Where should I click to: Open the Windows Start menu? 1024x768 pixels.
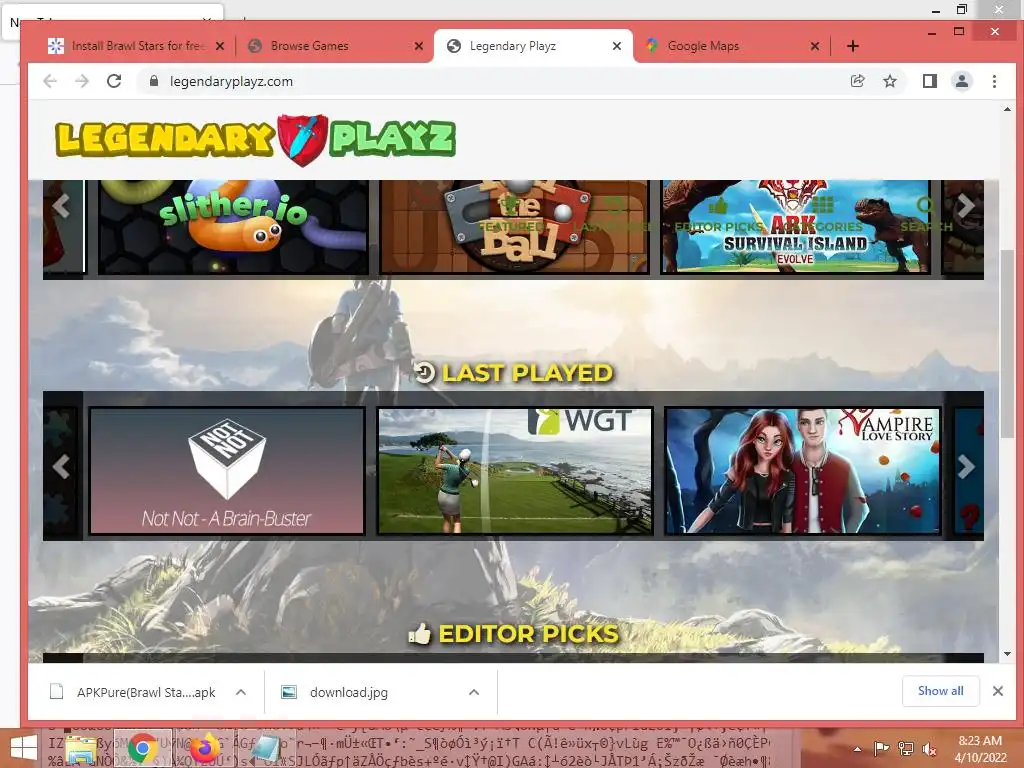click(x=24, y=748)
